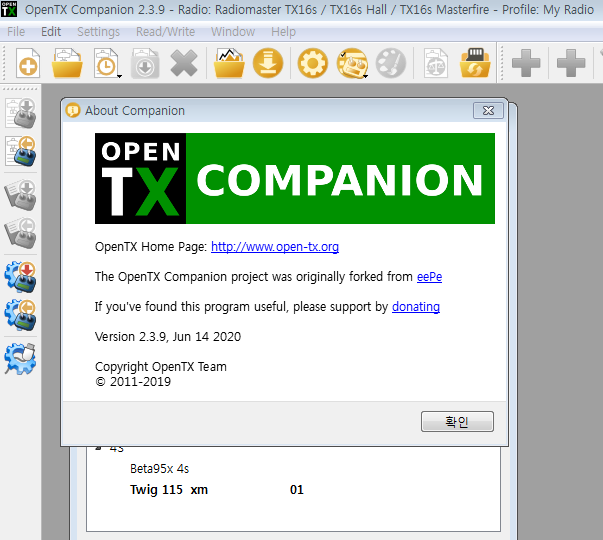Select the Twig 115 xm model
The width and height of the screenshot is (603, 540).
(x=169, y=490)
